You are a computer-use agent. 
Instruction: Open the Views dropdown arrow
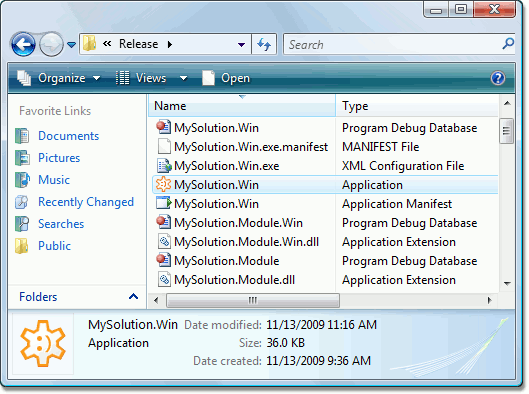pyautogui.click(x=183, y=78)
